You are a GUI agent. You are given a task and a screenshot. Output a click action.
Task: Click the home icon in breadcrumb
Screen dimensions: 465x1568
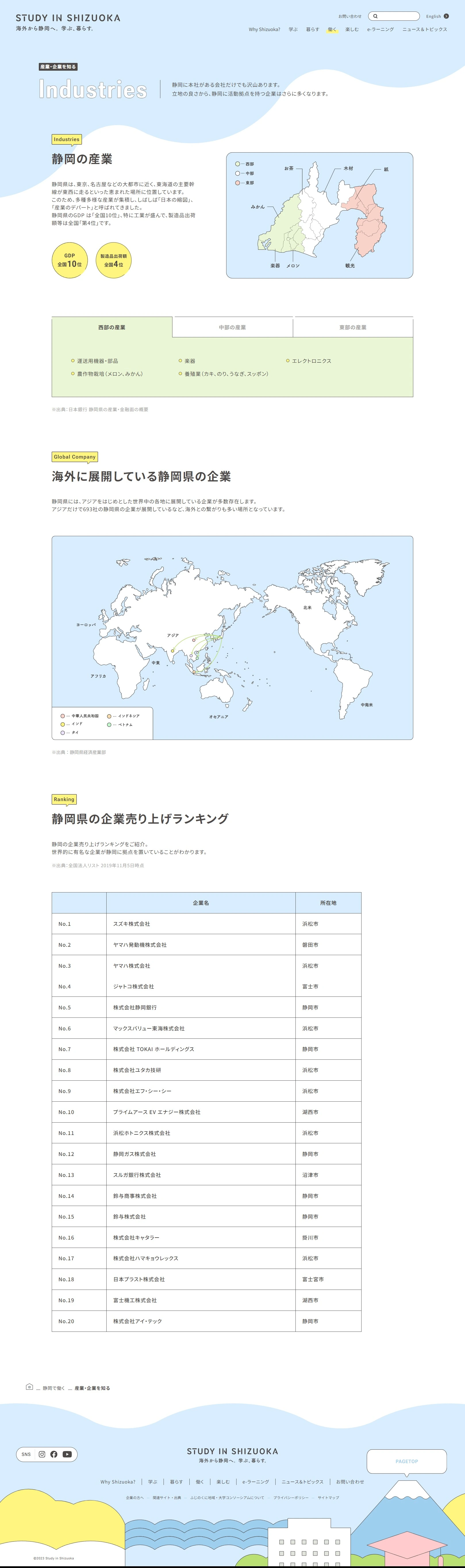pyautogui.click(x=29, y=1387)
